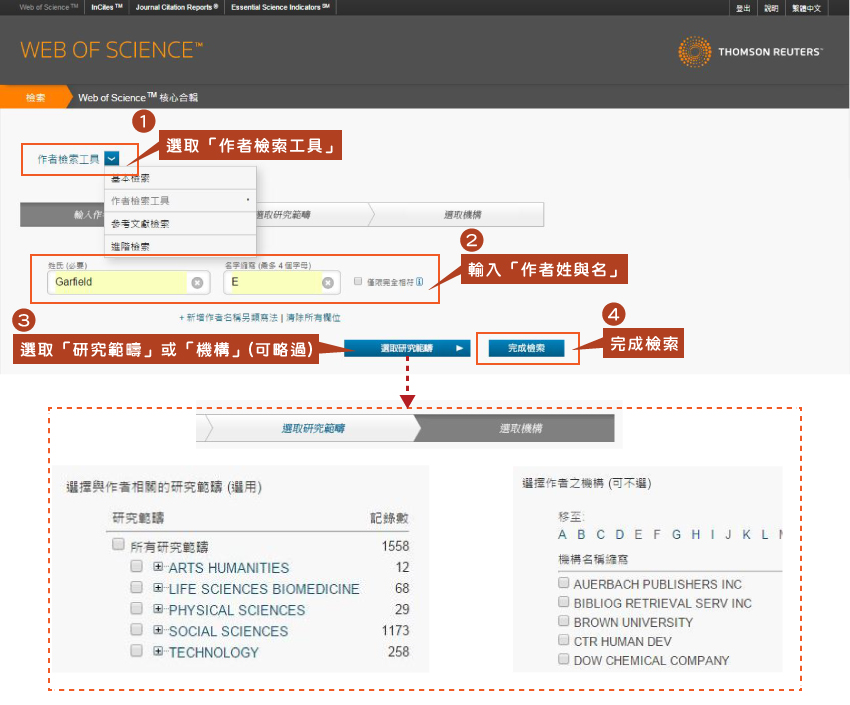Click the TECHNOLOGY record count 258
Image resolution: width=850 pixels, height=705 pixels.
(398, 651)
